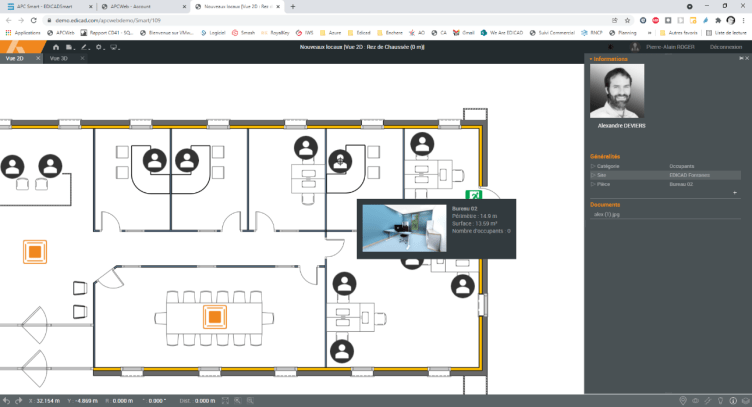The image size is (752, 407).
Task: Click the green emergency exit sign icon
Action: pyautogui.click(x=473, y=195)
